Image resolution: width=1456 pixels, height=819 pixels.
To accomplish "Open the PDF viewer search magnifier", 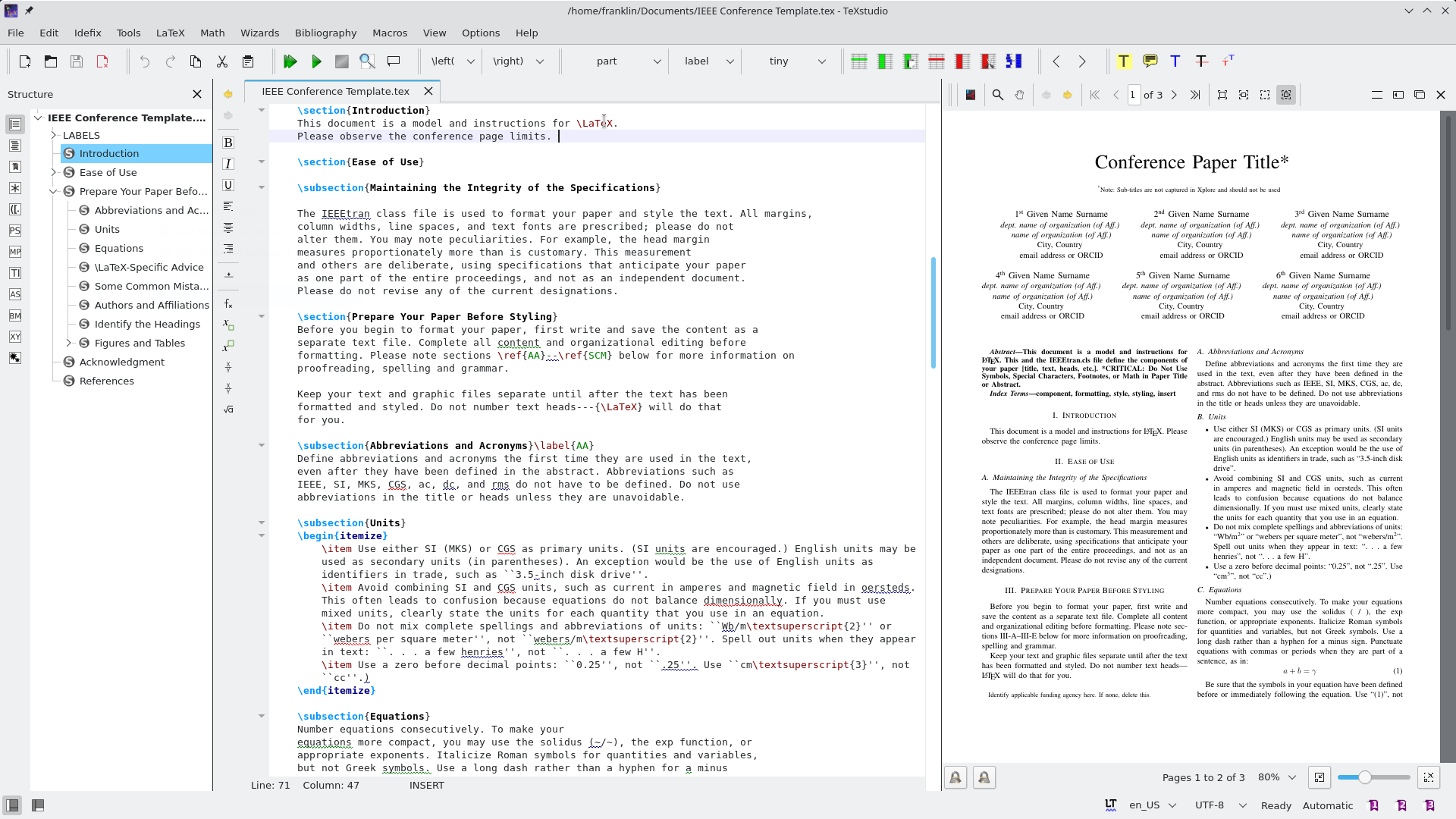I will 998,95.
